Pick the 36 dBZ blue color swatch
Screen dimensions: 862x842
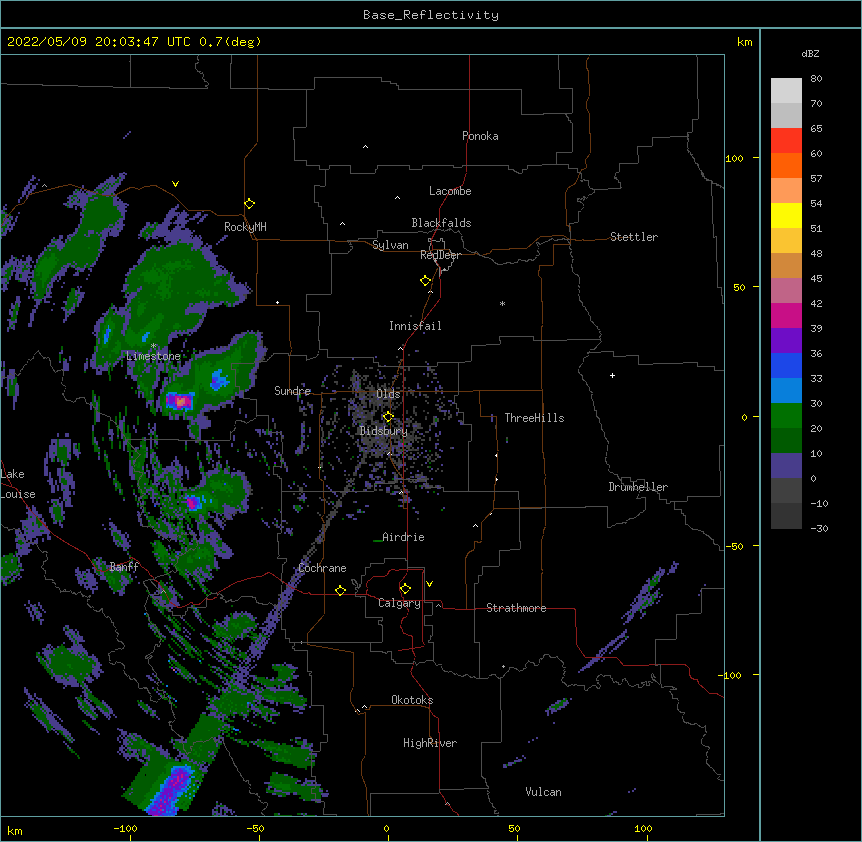tap(786, 365)
